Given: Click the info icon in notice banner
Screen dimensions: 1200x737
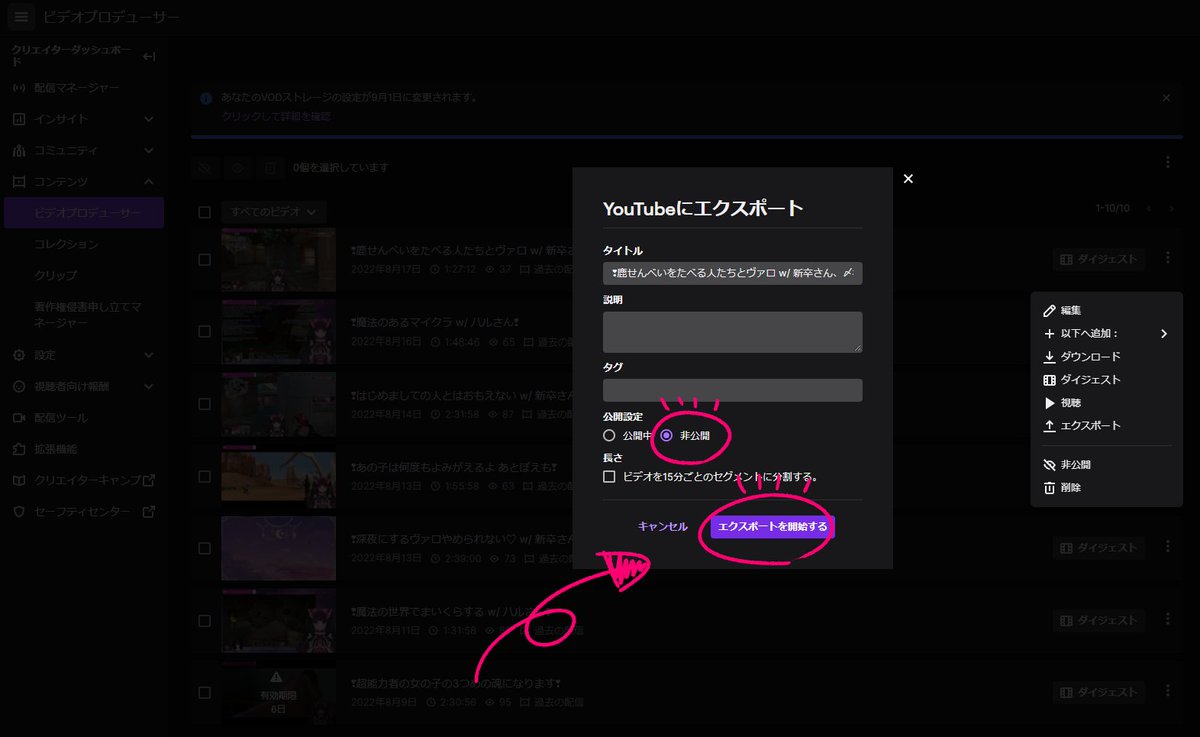Looking at the screenshot, I should [x=206, y=99].
